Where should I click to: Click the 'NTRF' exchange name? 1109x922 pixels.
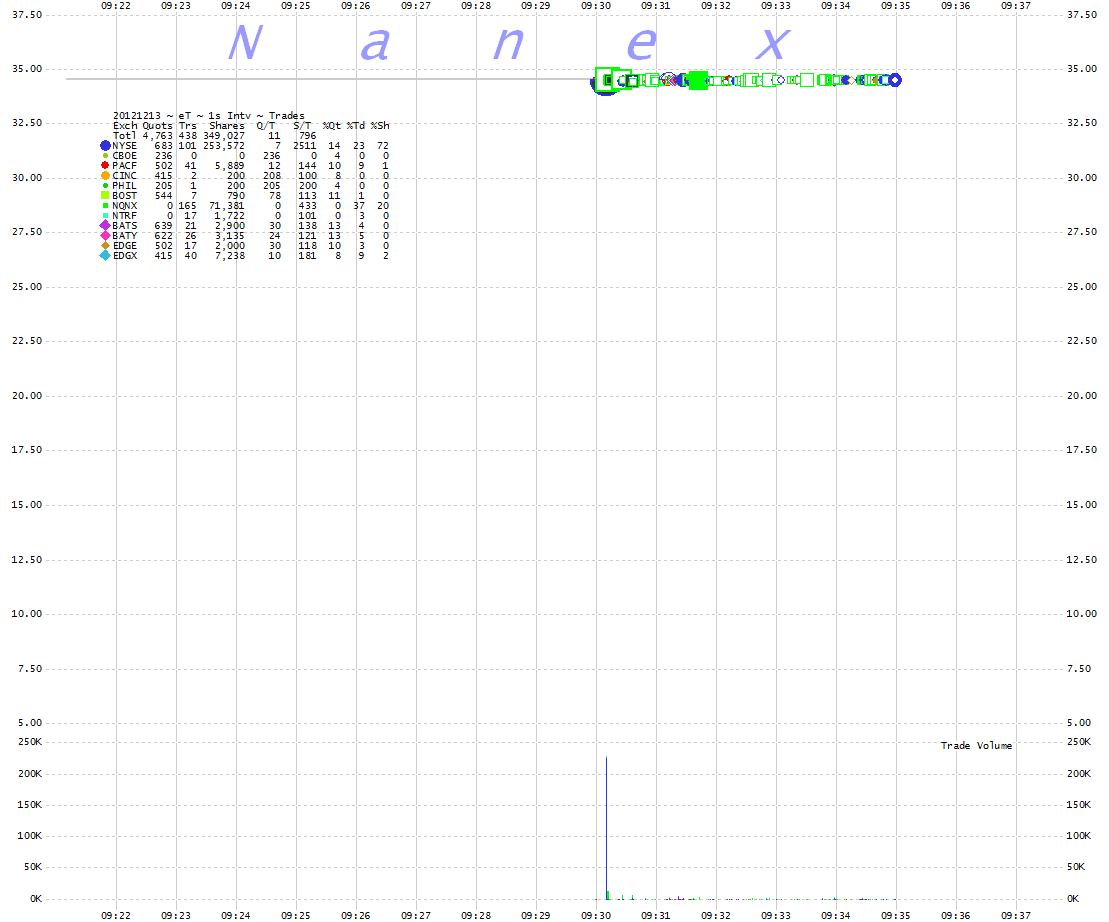pos(124,216)
